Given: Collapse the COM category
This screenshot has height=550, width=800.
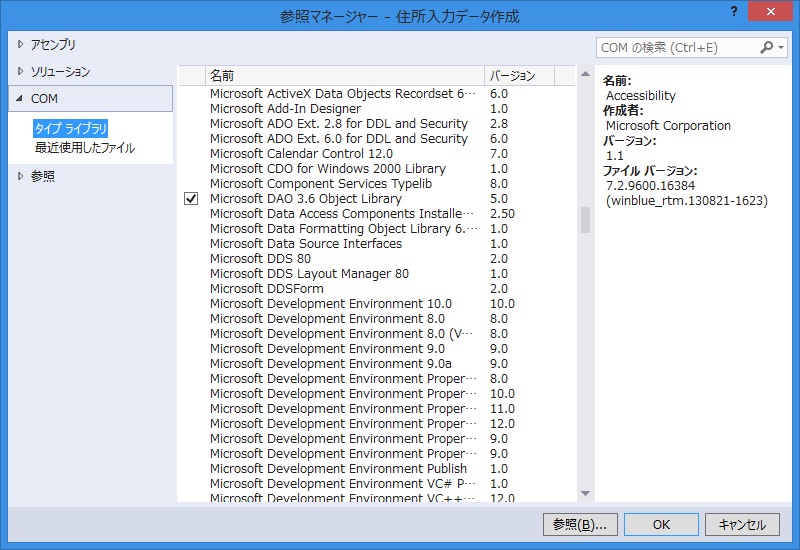Looking at the screenshot, I should point(20,99).
